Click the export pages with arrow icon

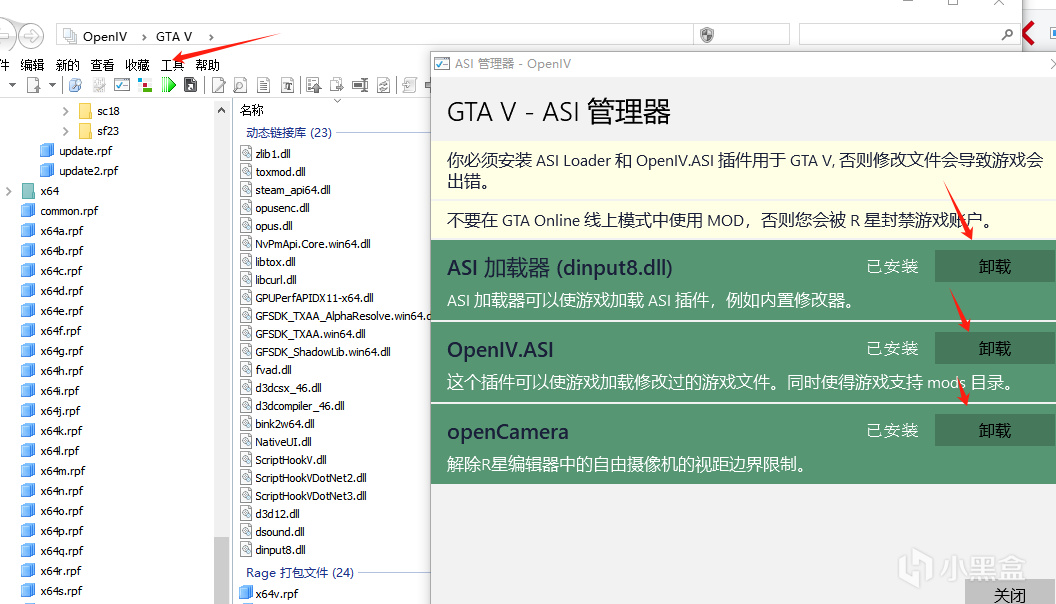pyautogui.click(x=337, y=85)
